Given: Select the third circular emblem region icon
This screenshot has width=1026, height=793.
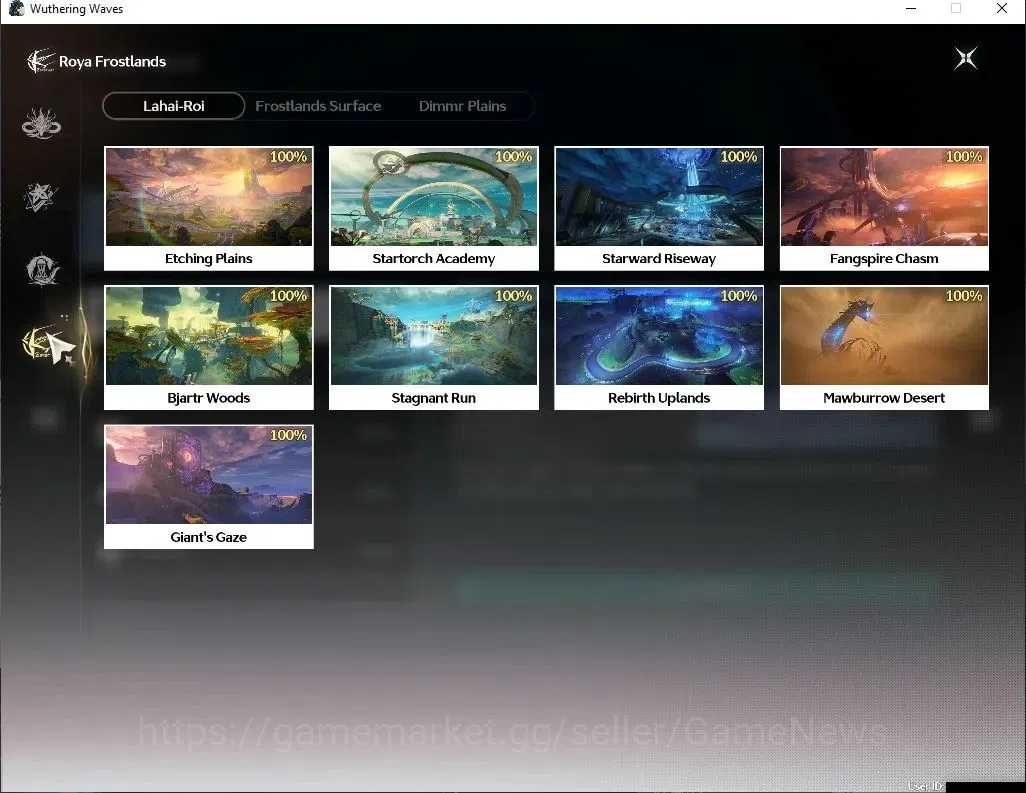Looking at the screenshot, I should 43,269.
